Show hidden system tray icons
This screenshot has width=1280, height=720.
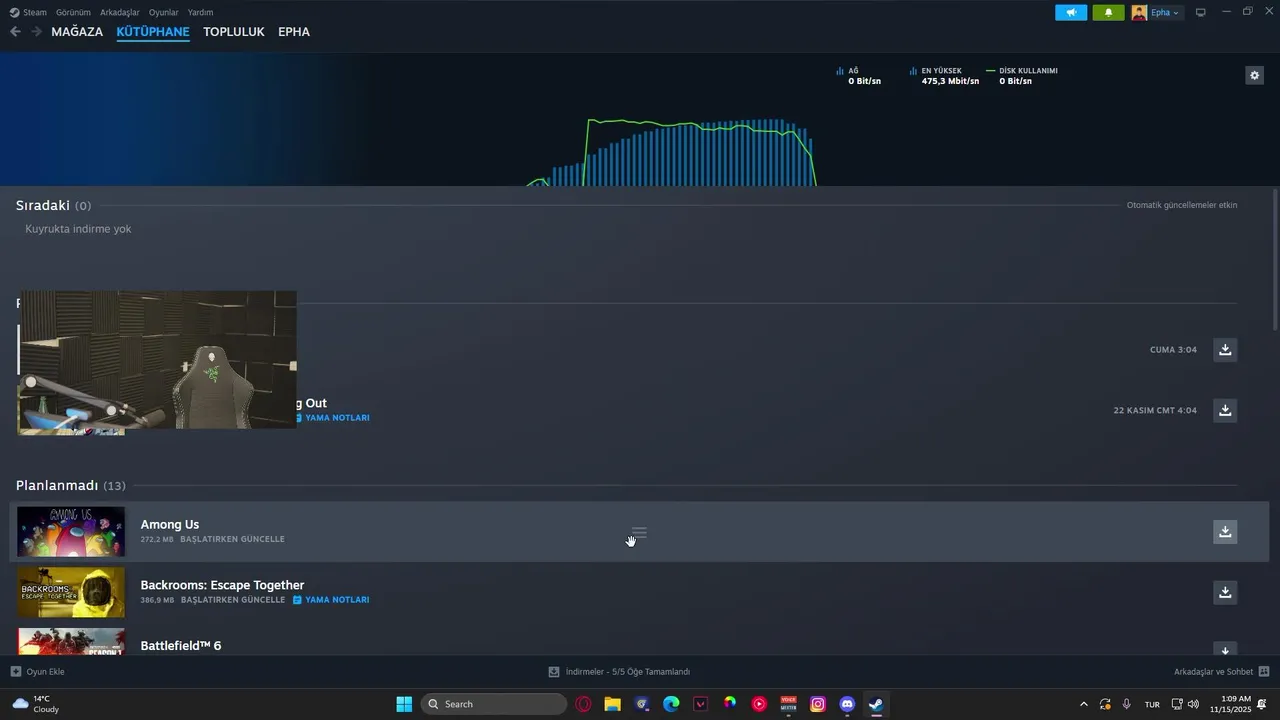tap(1083, 704)
